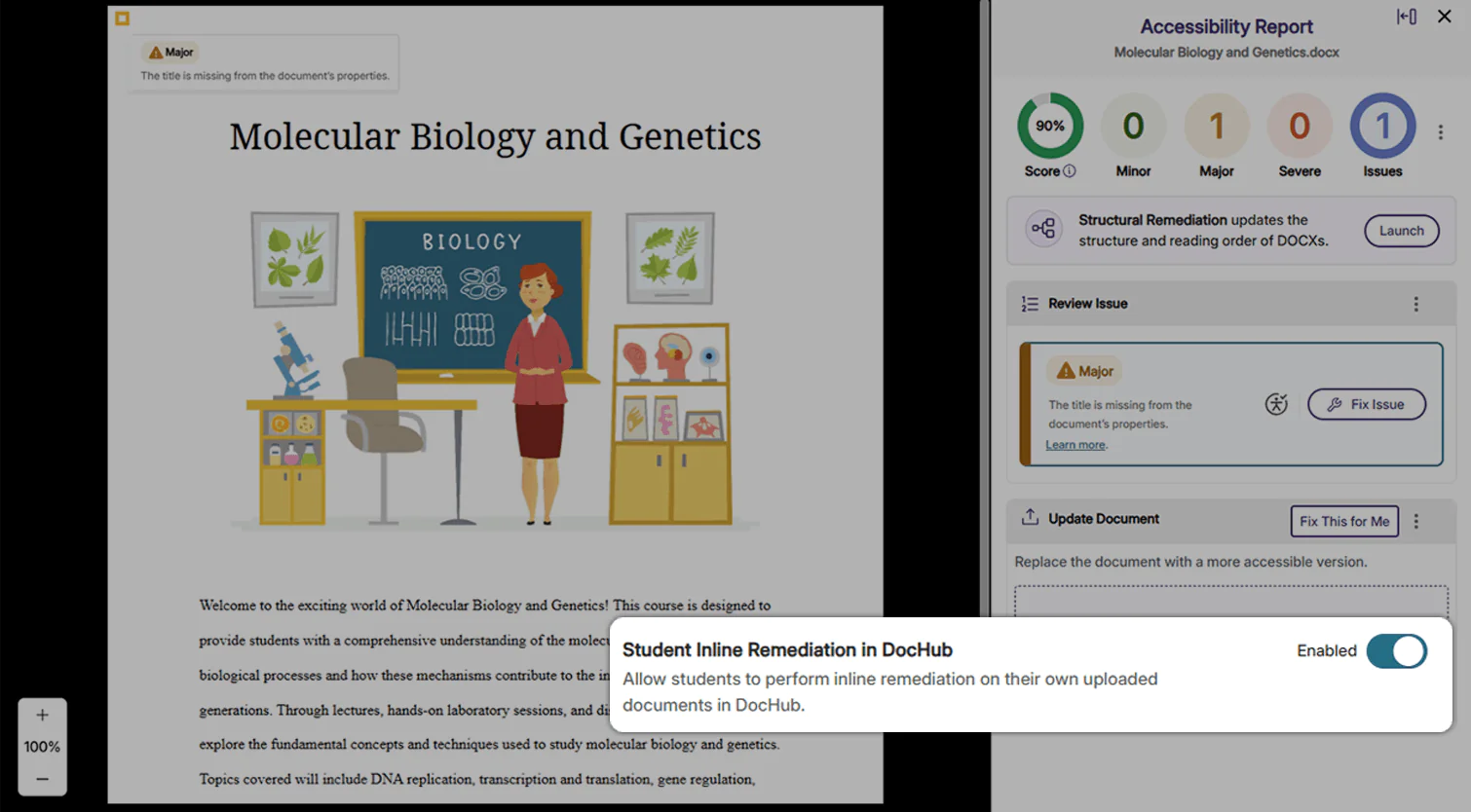Zoom out using the minus icon
The width and height of the screenshot is (1471, 812).
tap(42, 778)
